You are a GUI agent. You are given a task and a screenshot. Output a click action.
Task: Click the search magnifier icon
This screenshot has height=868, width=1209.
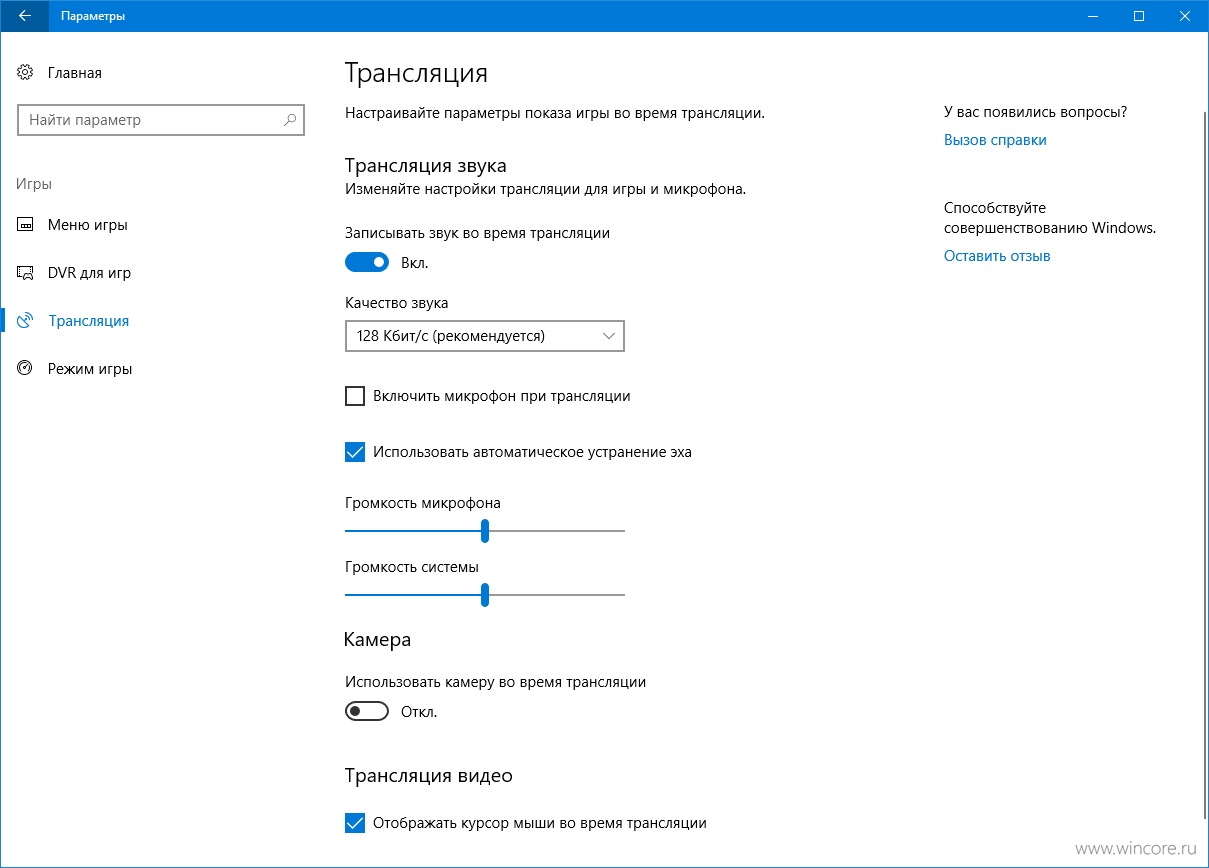tap(290, 120)
